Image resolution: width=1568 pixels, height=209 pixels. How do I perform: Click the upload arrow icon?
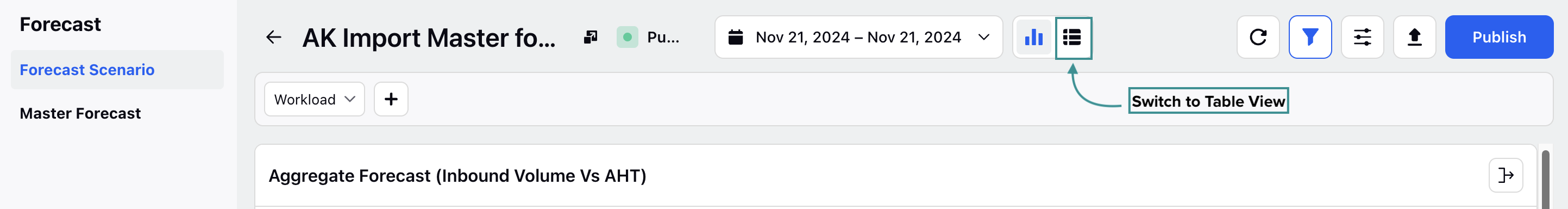pos(1414,37)
